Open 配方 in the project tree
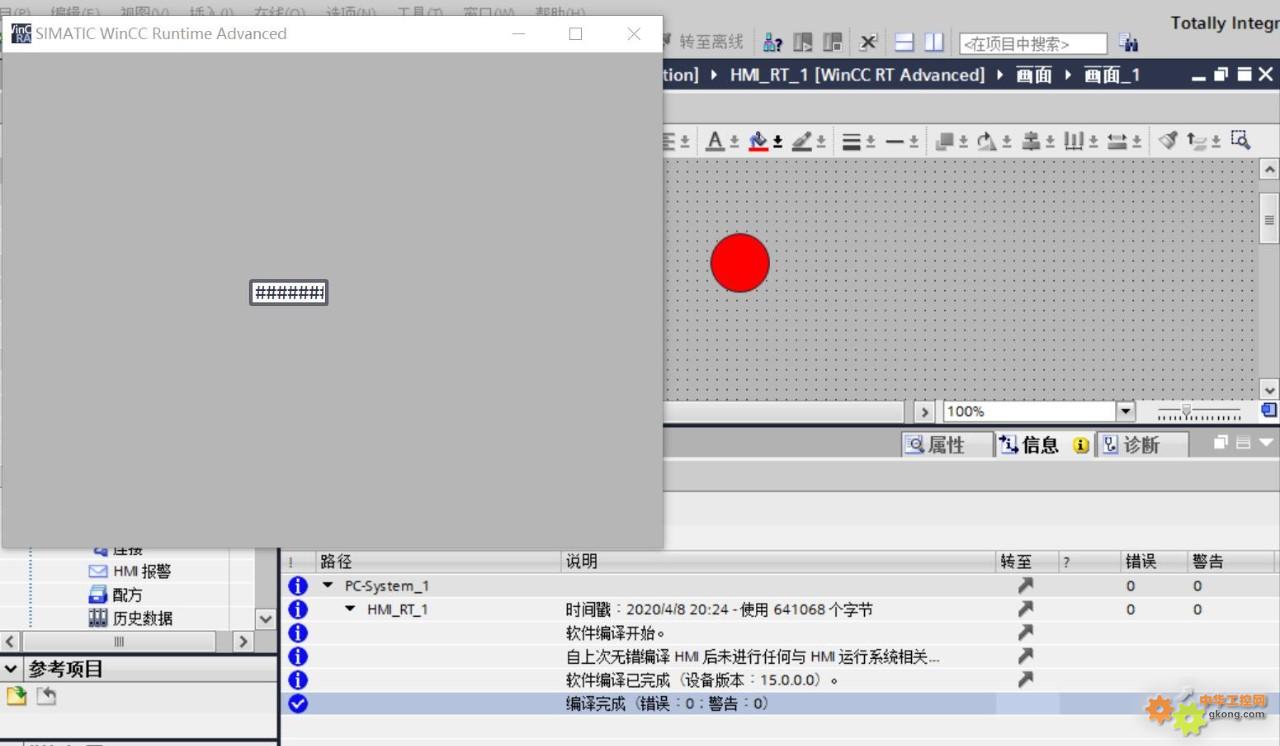This screenshot has height=746, width=1280. tap(116, 595)
